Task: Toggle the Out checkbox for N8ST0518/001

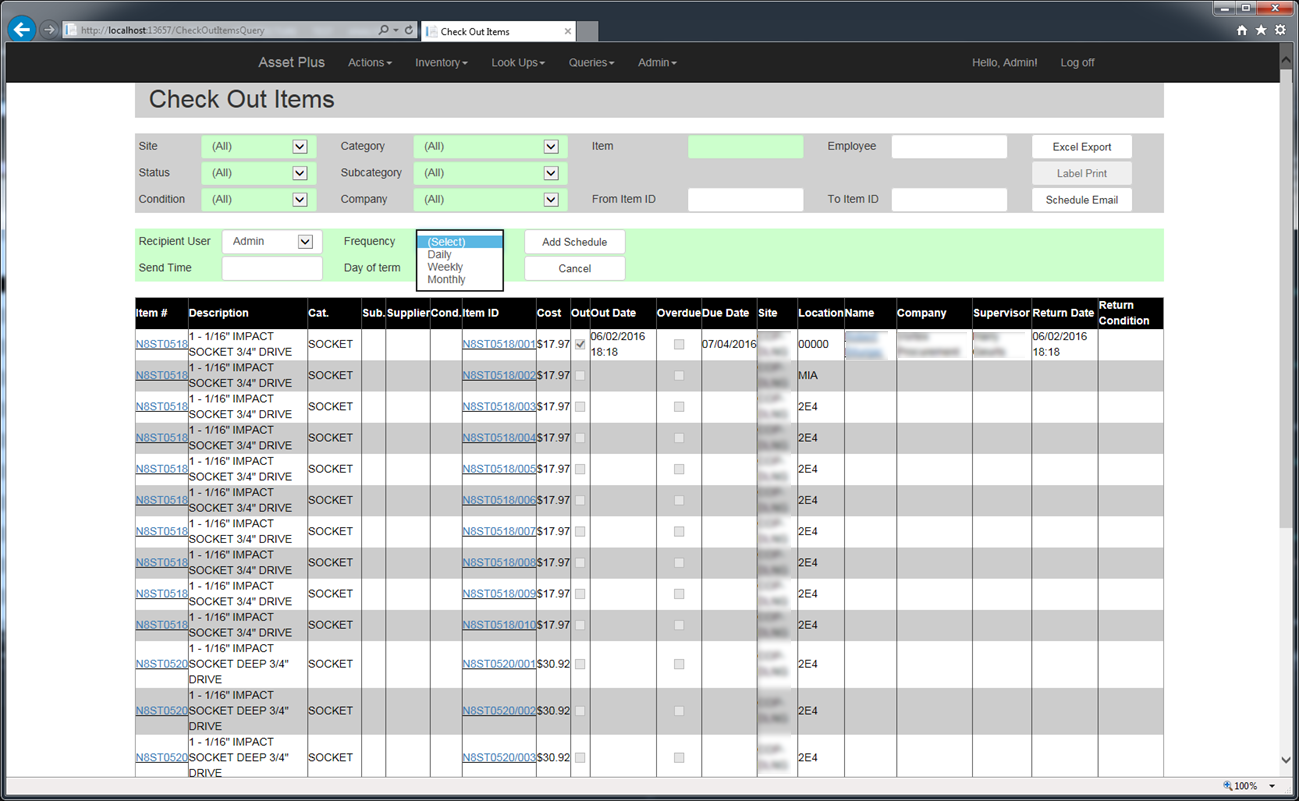Action: click(x=580, y=344)
